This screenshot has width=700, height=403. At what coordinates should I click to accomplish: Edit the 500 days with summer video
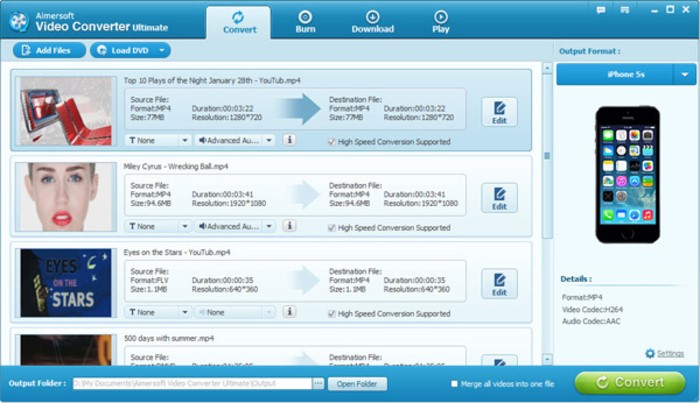[x=499, y=360]
